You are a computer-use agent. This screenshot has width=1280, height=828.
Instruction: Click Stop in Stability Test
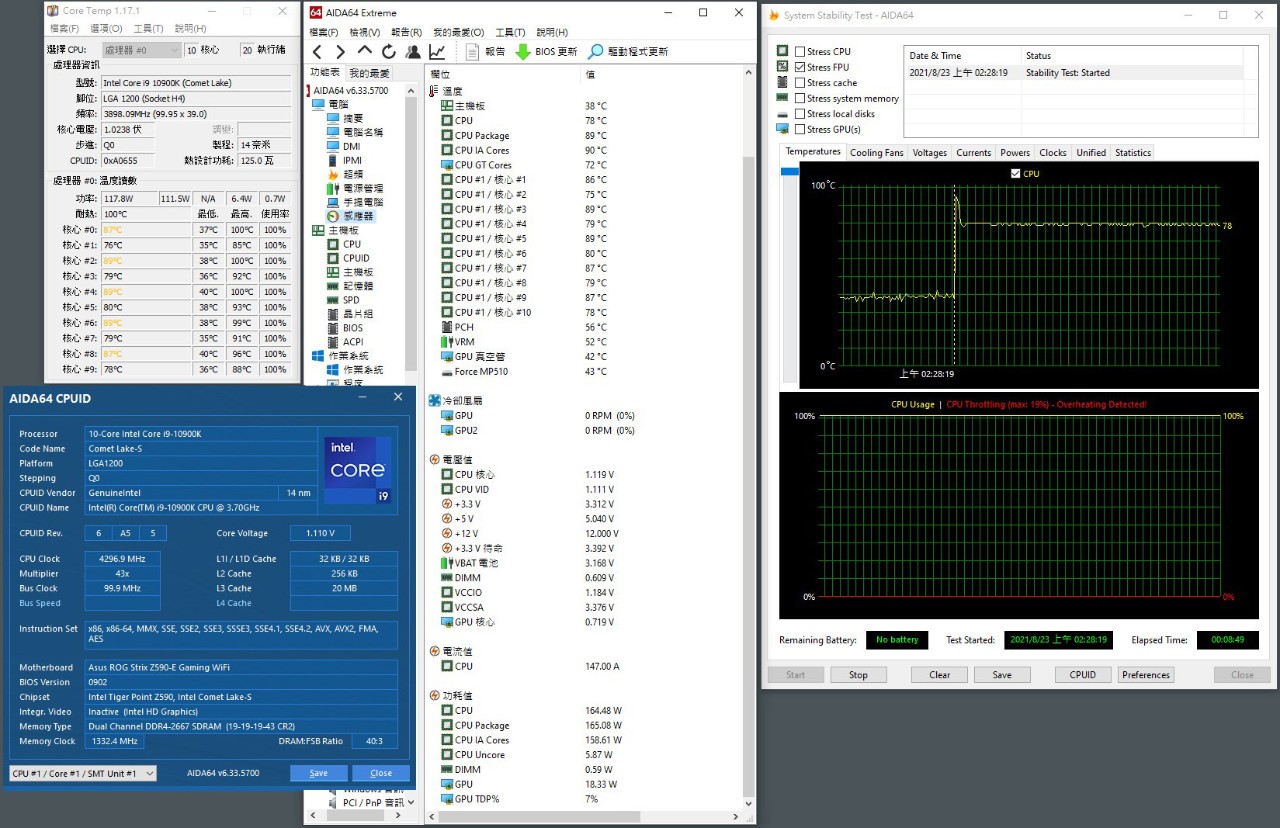(858, 675)
